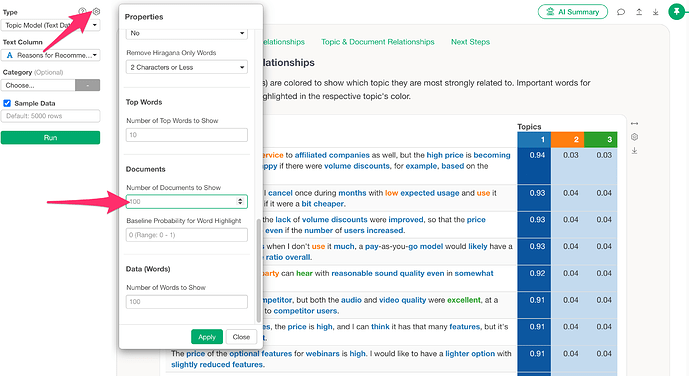The width and height of the screenshot is (689, 376).
Task: Open the comment bubble icon
Action: 621,12
